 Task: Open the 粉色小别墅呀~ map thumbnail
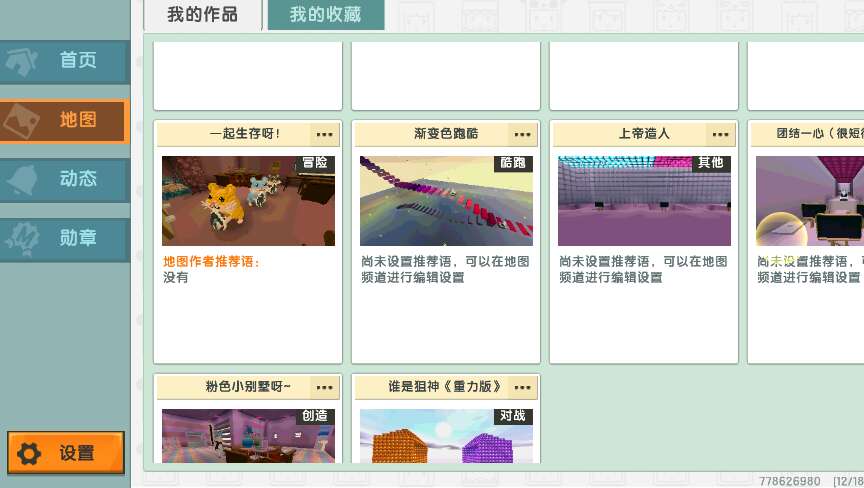click(248, 436)
